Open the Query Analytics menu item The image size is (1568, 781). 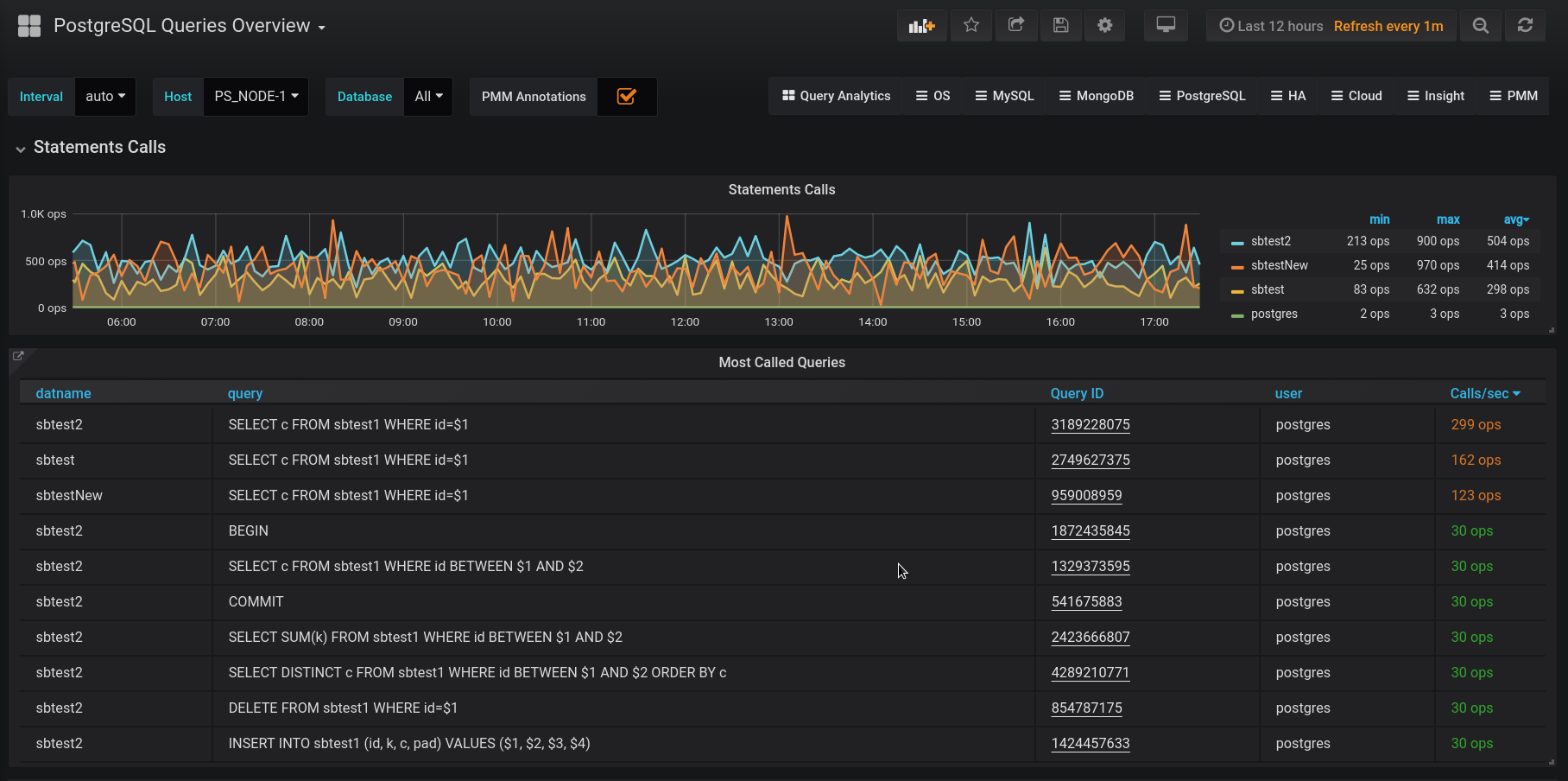[x=836, y=96]
